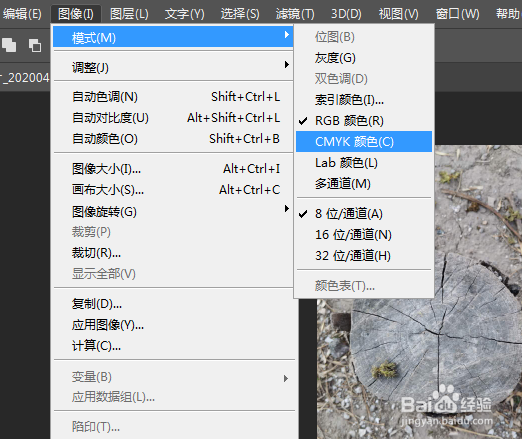Open the 3D(D) menu
Screen dimensions: 522x439
click(x=346, y=14)
